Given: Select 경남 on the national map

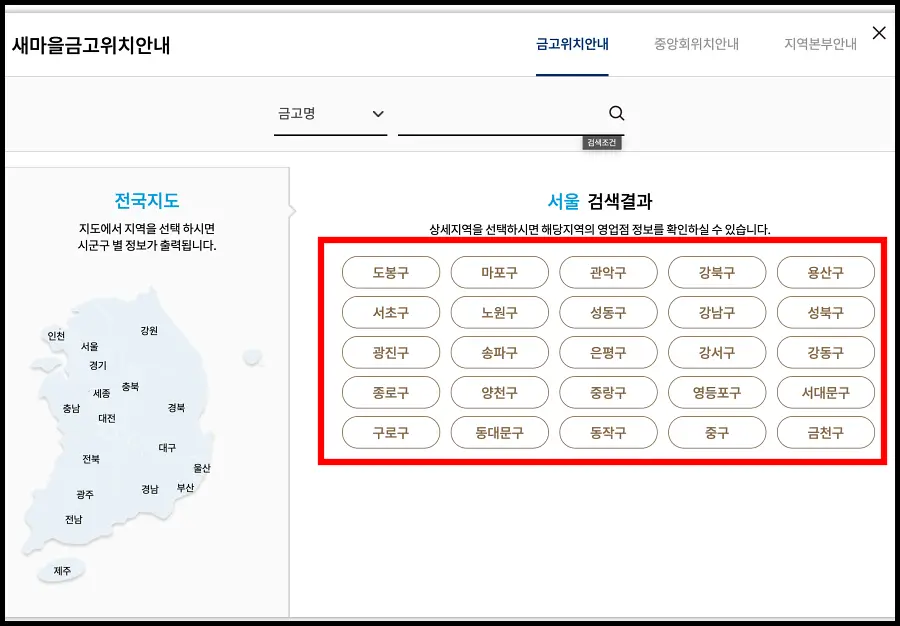Looking at the screenshot, I should (x=150, y=489).
